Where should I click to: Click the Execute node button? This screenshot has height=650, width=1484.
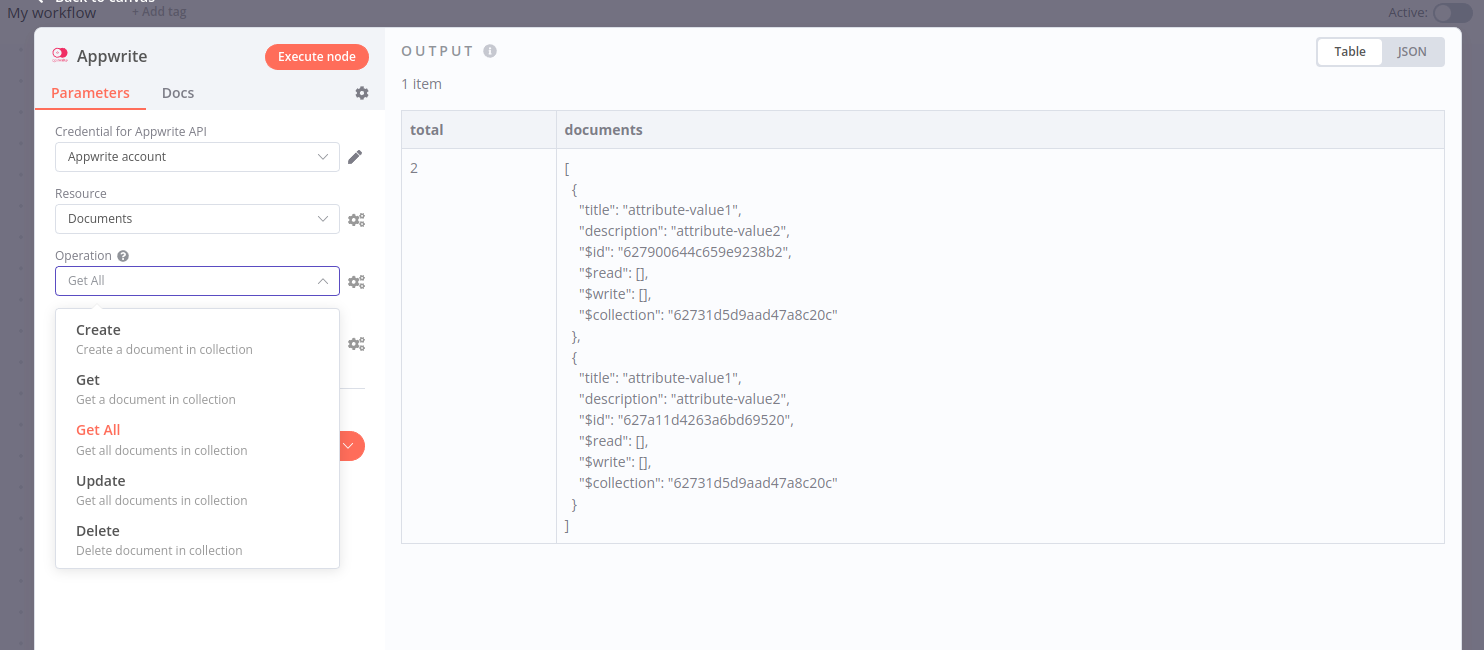[x=317, y=57]
